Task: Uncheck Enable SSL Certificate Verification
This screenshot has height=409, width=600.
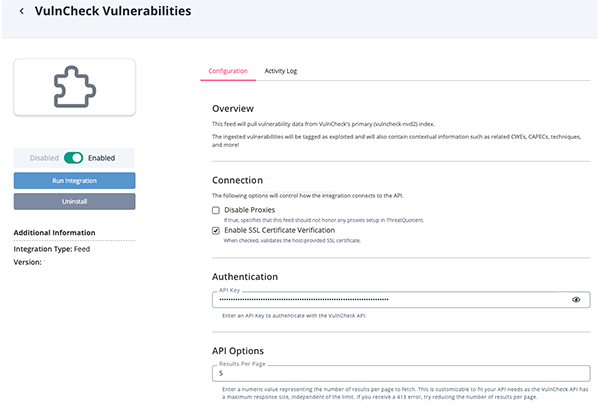Action: [x=216, y=230]
